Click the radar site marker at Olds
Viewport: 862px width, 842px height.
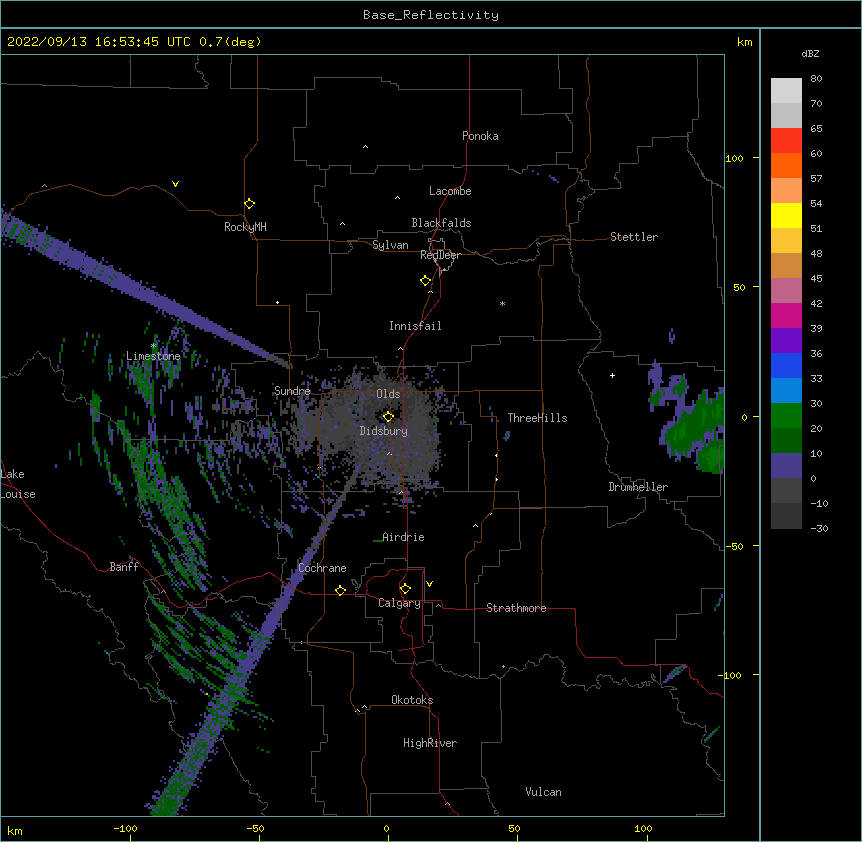tap(388, 416)
